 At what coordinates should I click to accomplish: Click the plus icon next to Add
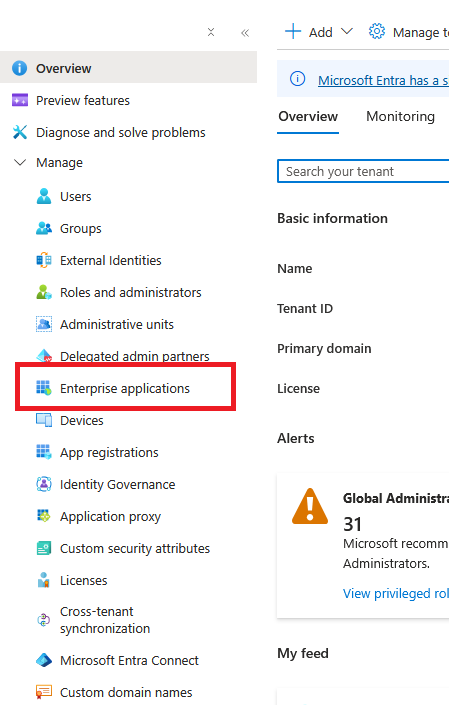293,31
